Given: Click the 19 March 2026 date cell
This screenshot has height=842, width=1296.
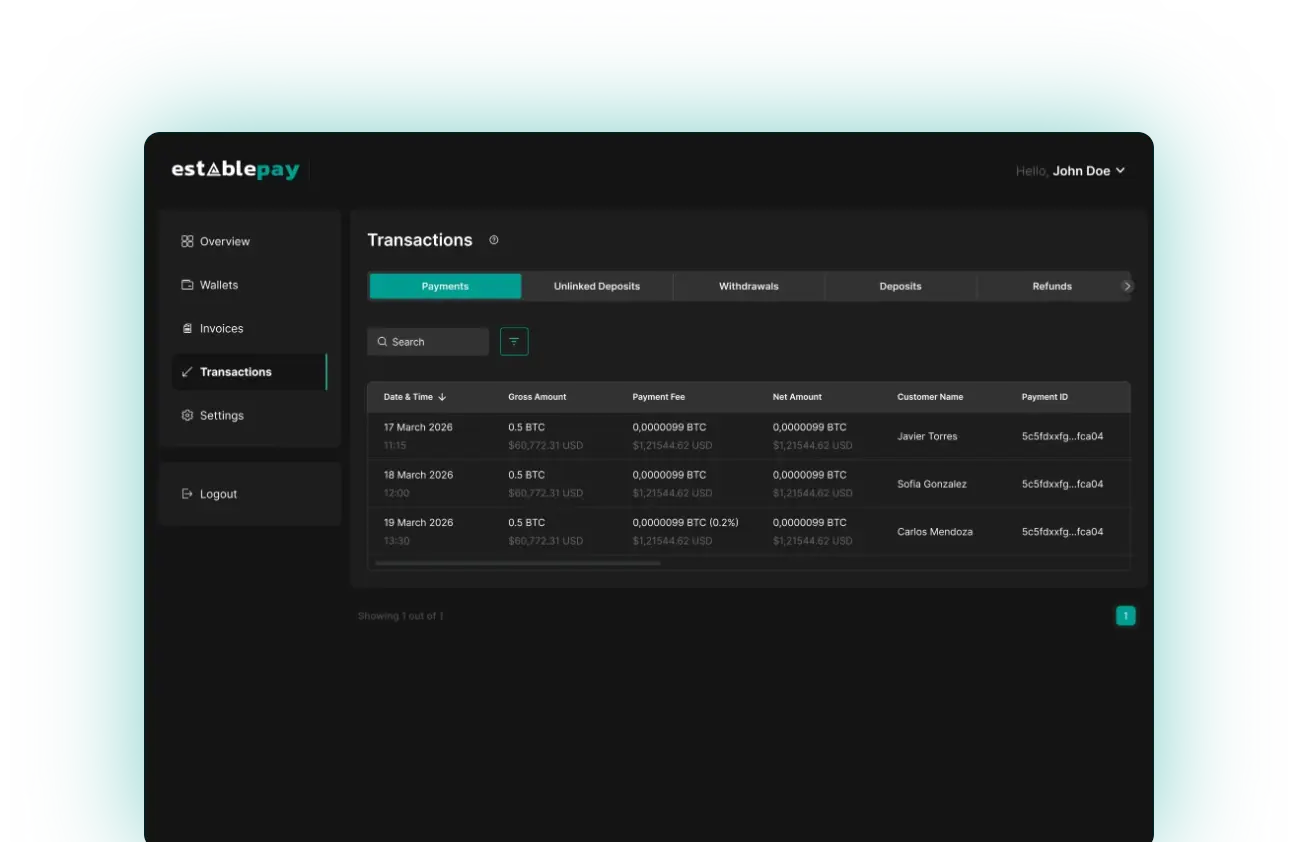Looking at the screenshot, I should (418, 523).
